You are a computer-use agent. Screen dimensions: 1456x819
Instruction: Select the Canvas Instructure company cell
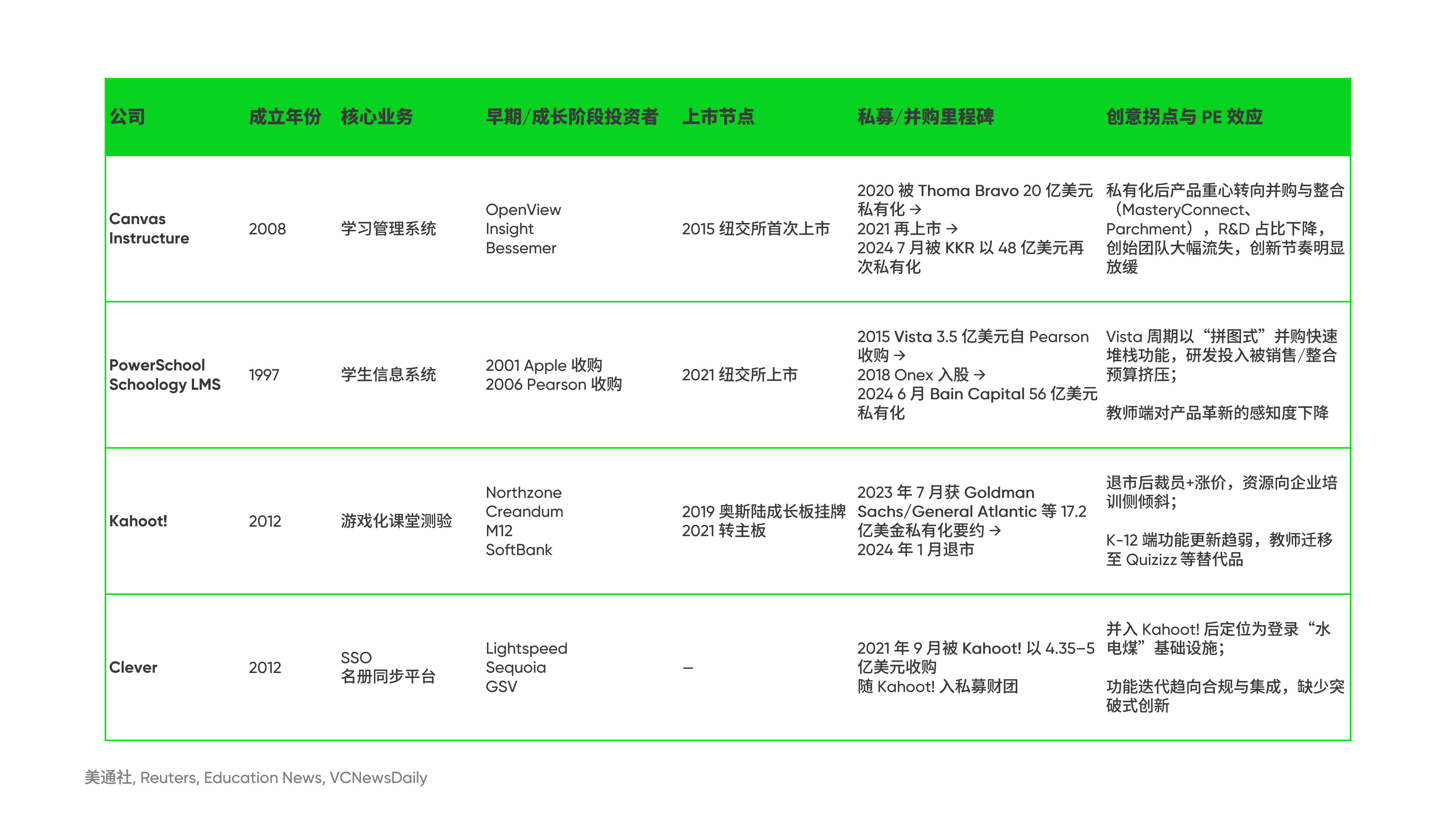point(149,228)
